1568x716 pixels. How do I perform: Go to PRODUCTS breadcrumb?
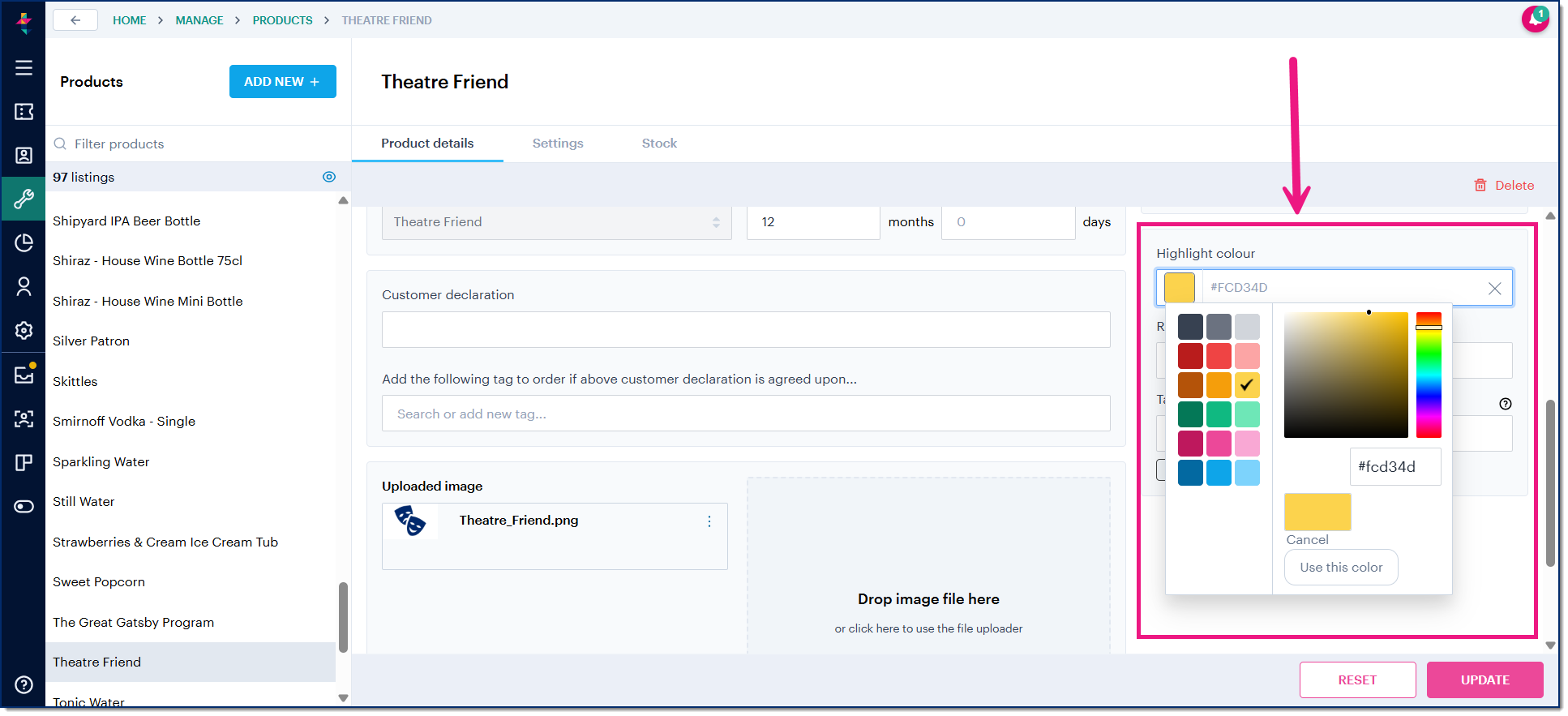(x=282, y=20)
